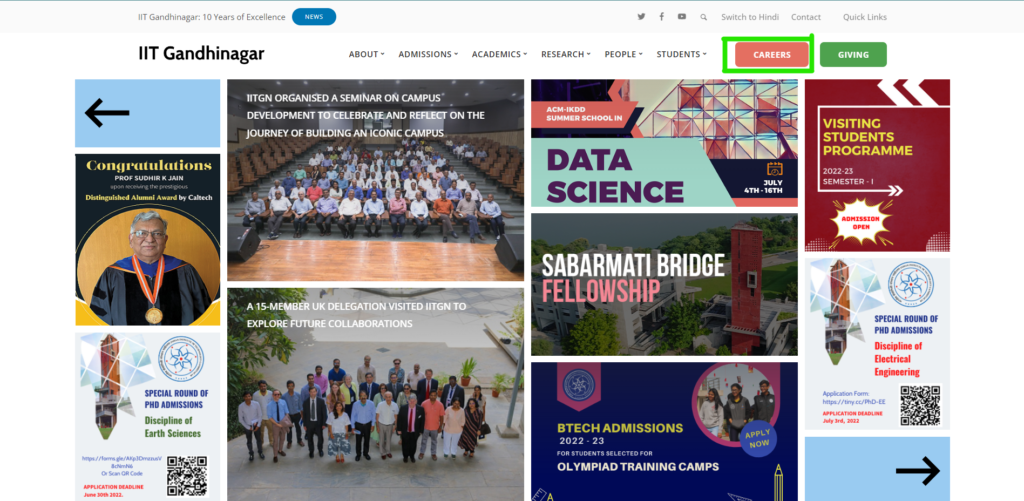Open the Contact link

pos(806,17)
